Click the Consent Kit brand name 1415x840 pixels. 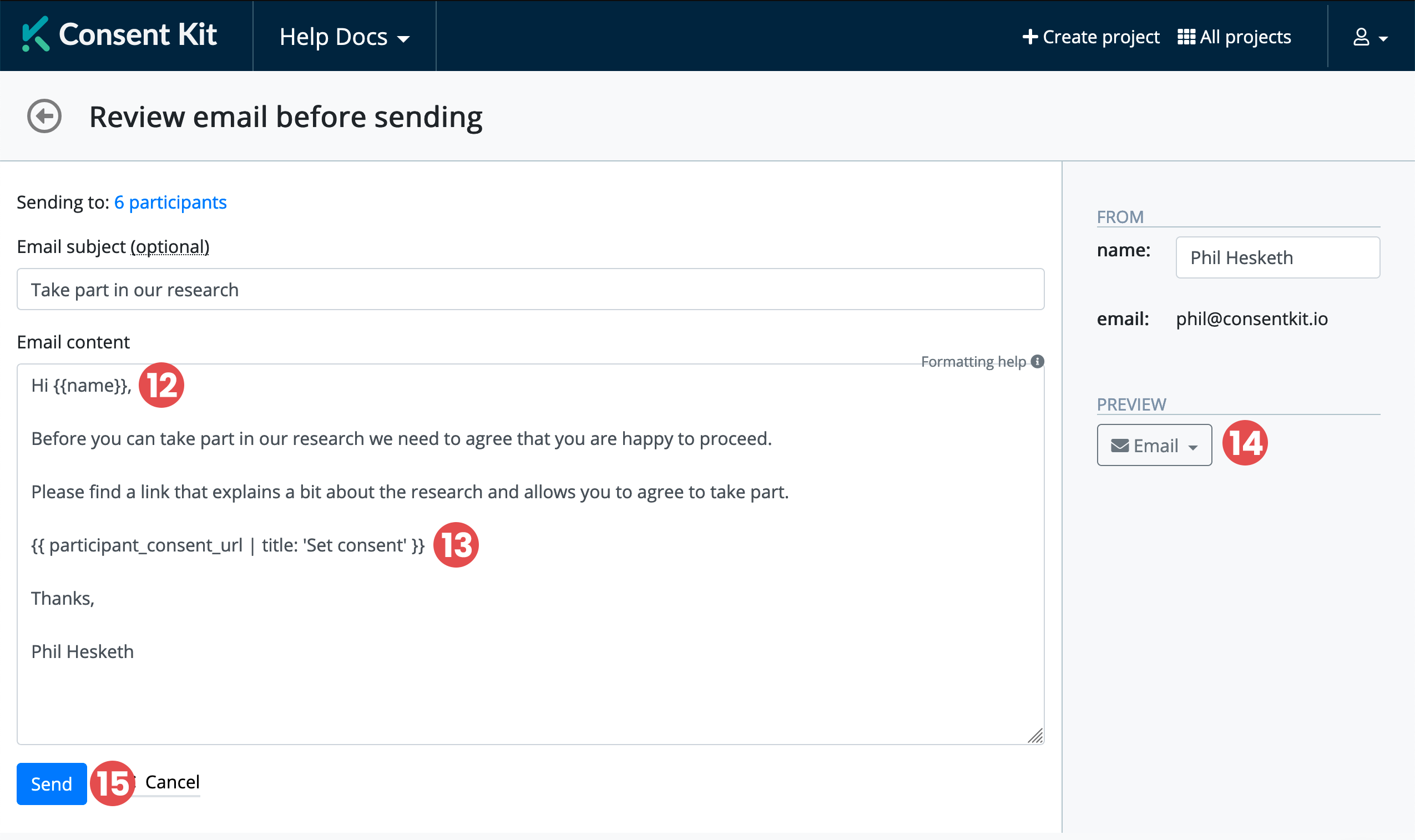tap(138, 34)
